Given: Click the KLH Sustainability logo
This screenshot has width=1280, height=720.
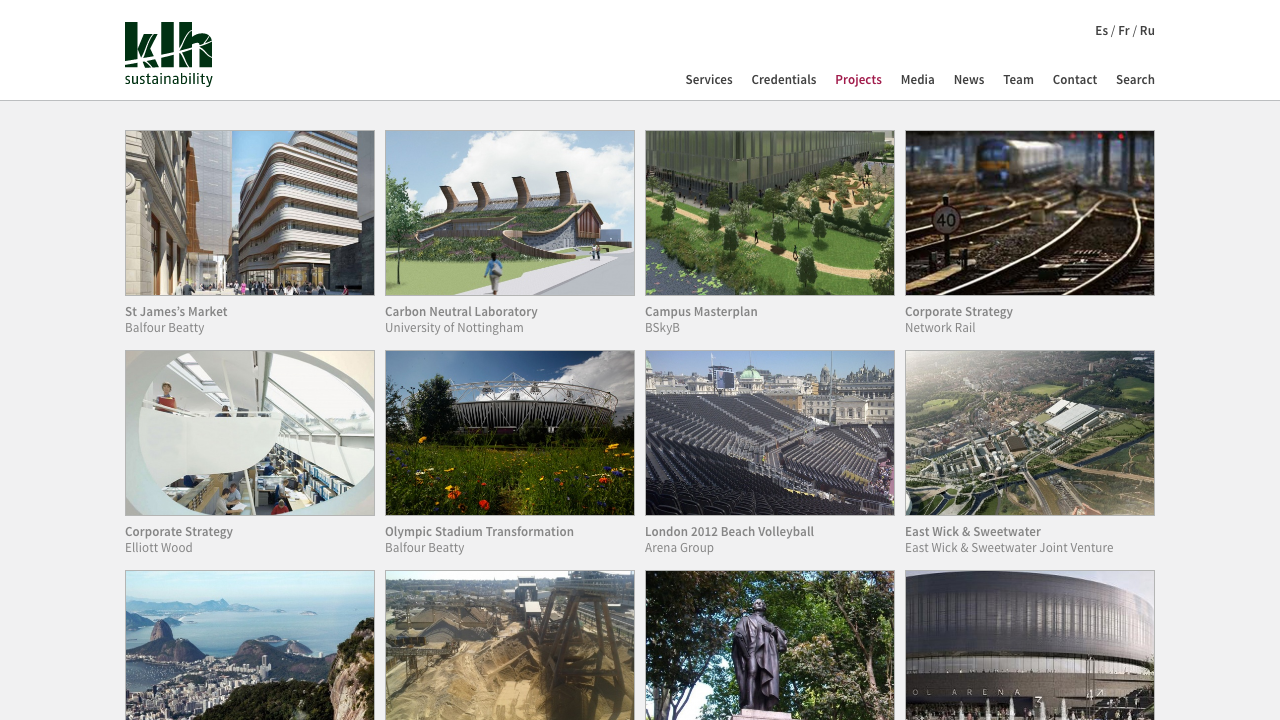Looking at the screenshot, I should coord(168,54).
